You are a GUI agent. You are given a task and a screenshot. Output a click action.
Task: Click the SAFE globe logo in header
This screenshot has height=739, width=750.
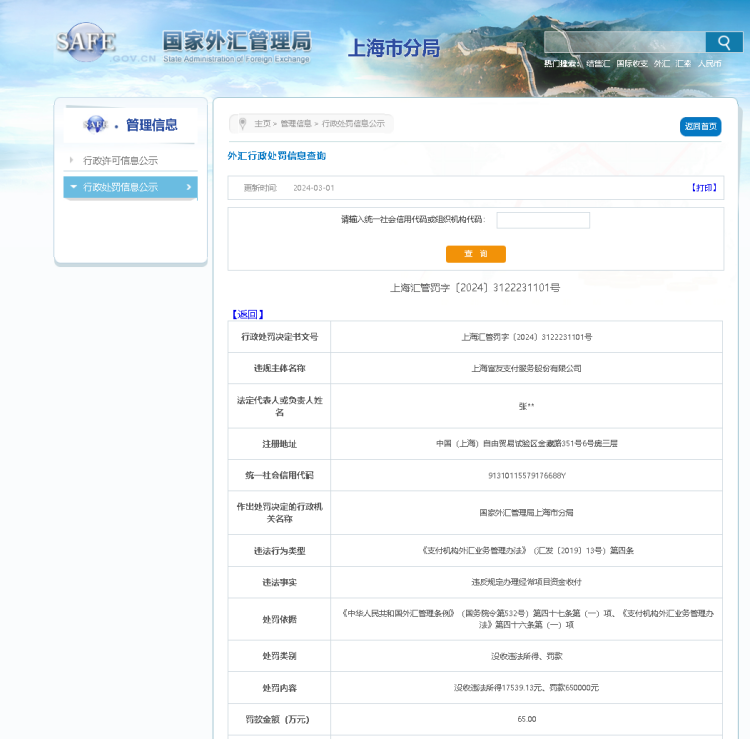[x=86, y=42]
